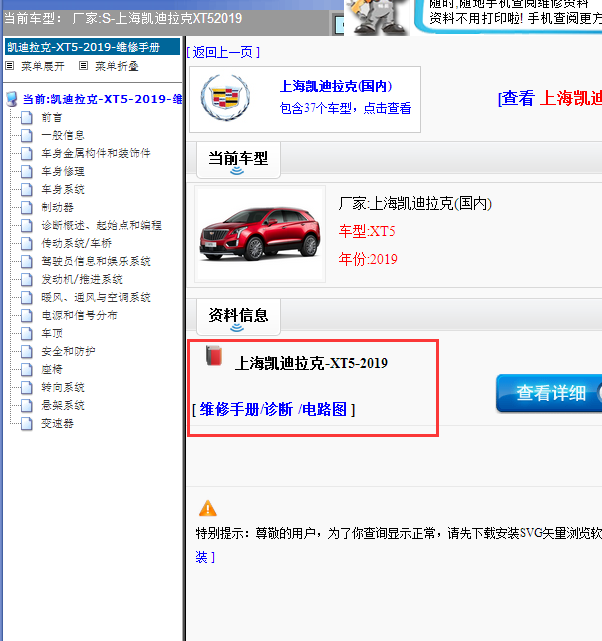Open 诊断概述、起始点和编程 section
The width and height of the screenshot is (602, 641).
point(101,226)
